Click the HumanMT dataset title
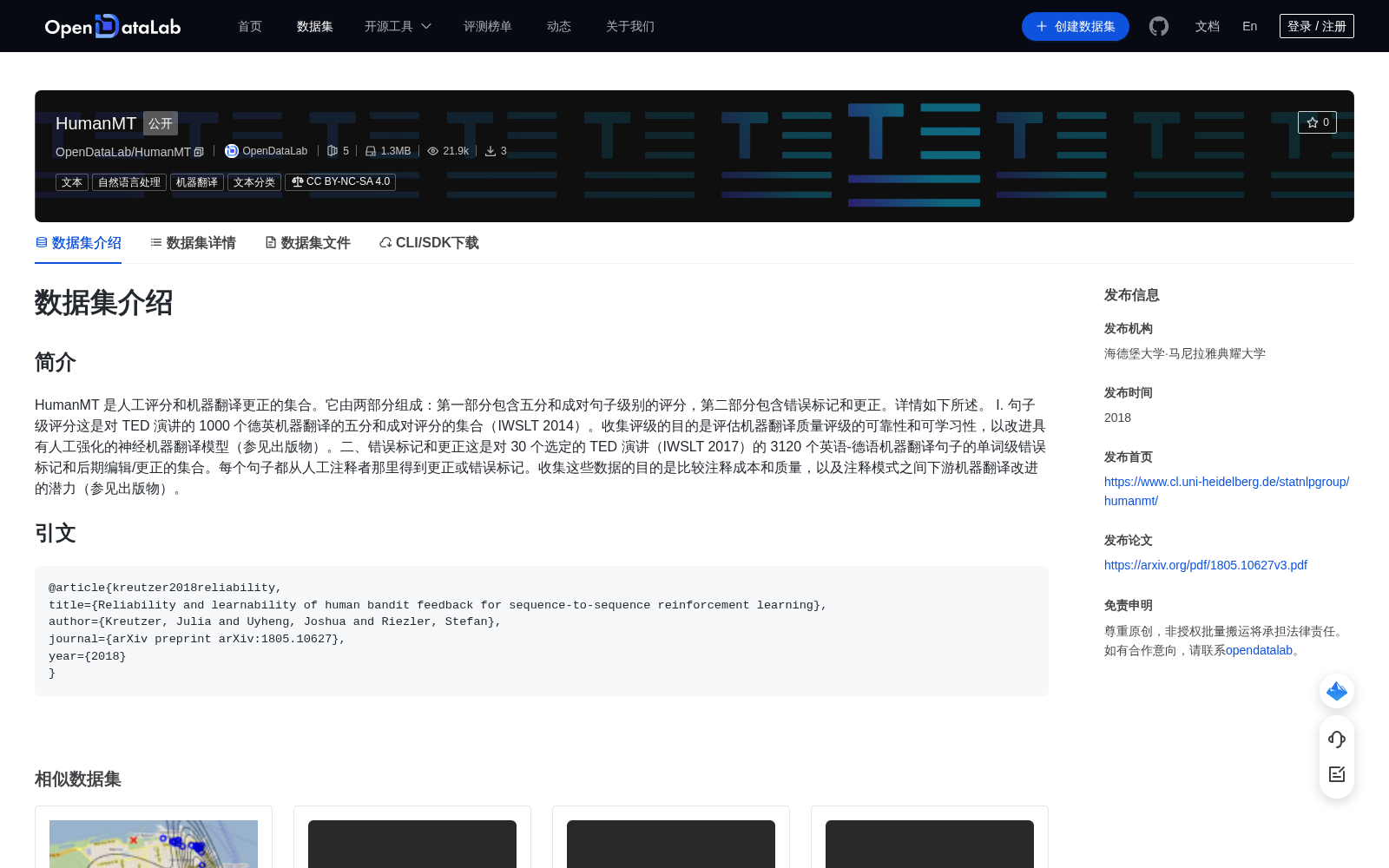1389x868 pixels. tap(95, 123)
